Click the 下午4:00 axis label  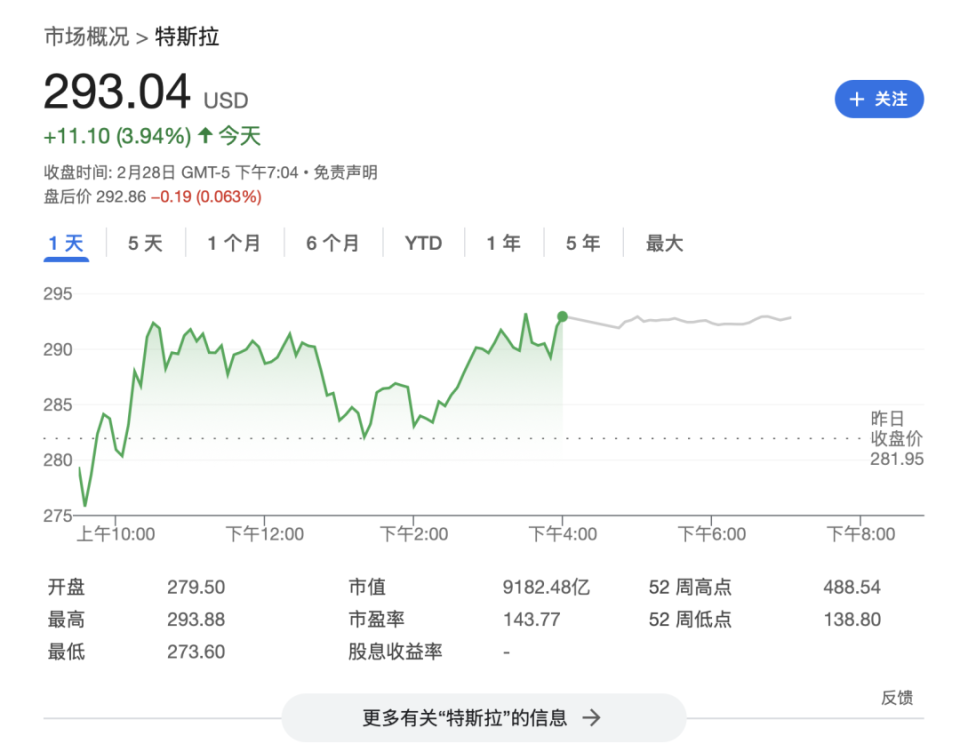pyautogui.click(x=563, y=535)
